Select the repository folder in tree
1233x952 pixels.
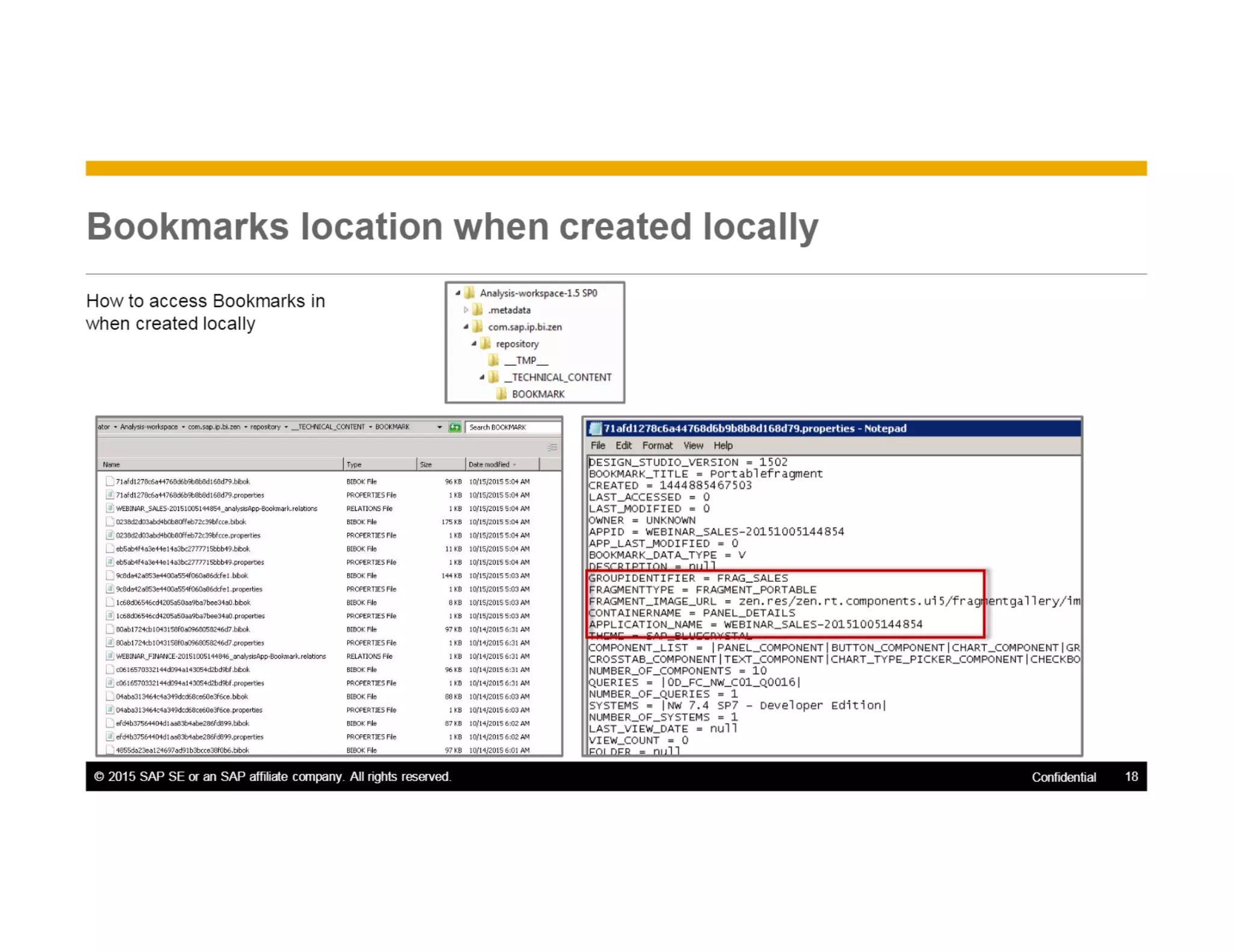pos(517,344)
